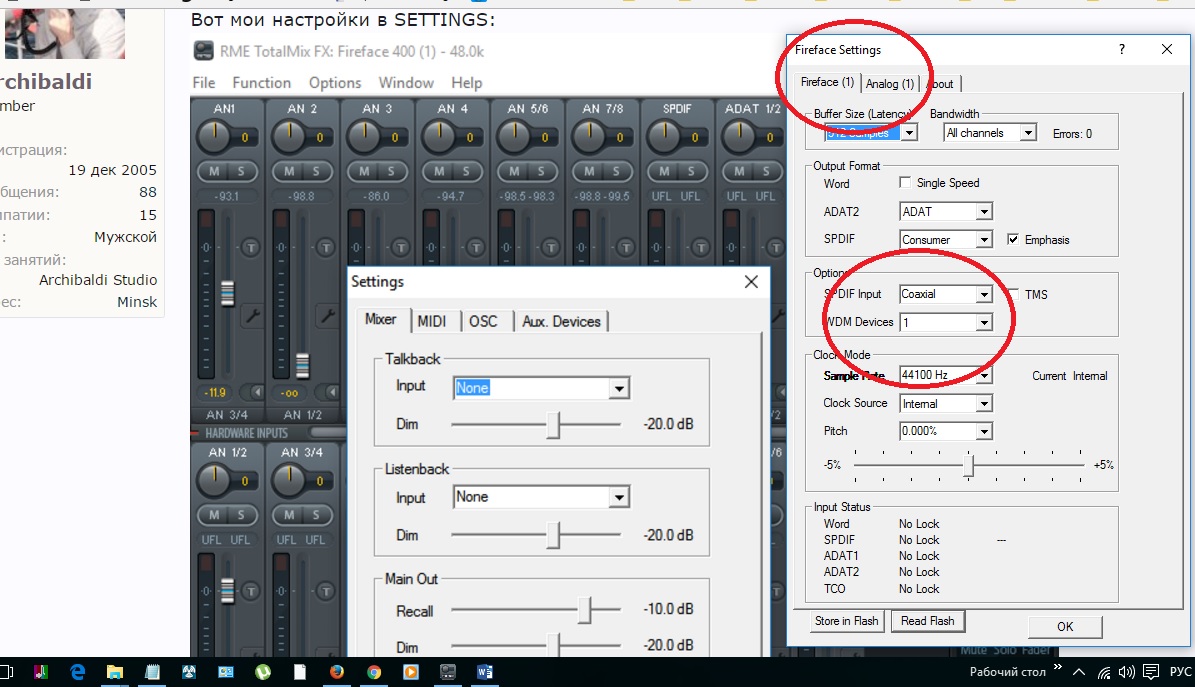Solo the AN 3 channel
Viewport: 1195px width, 687px height.
(x=391, y=172)
